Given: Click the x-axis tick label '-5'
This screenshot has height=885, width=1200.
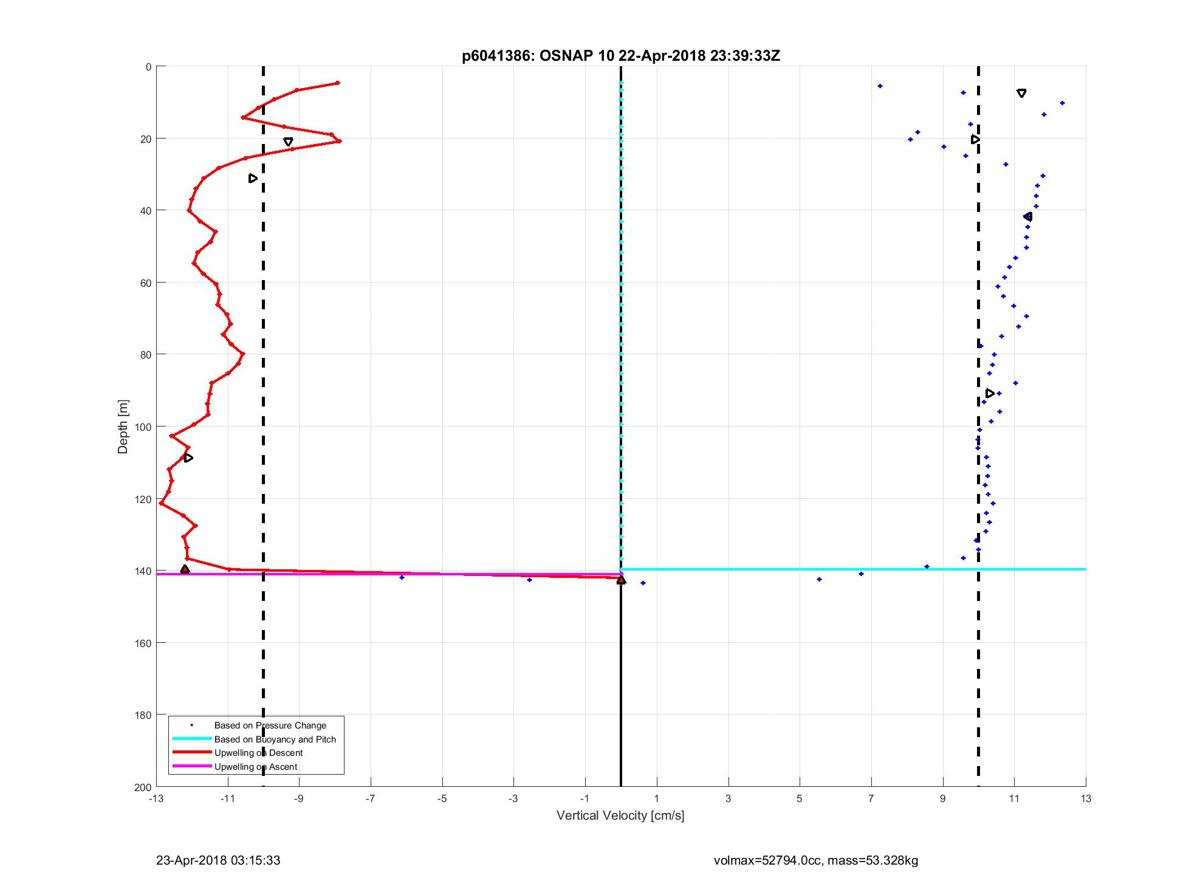Looking at the screenshot, I should click(442, 799).
